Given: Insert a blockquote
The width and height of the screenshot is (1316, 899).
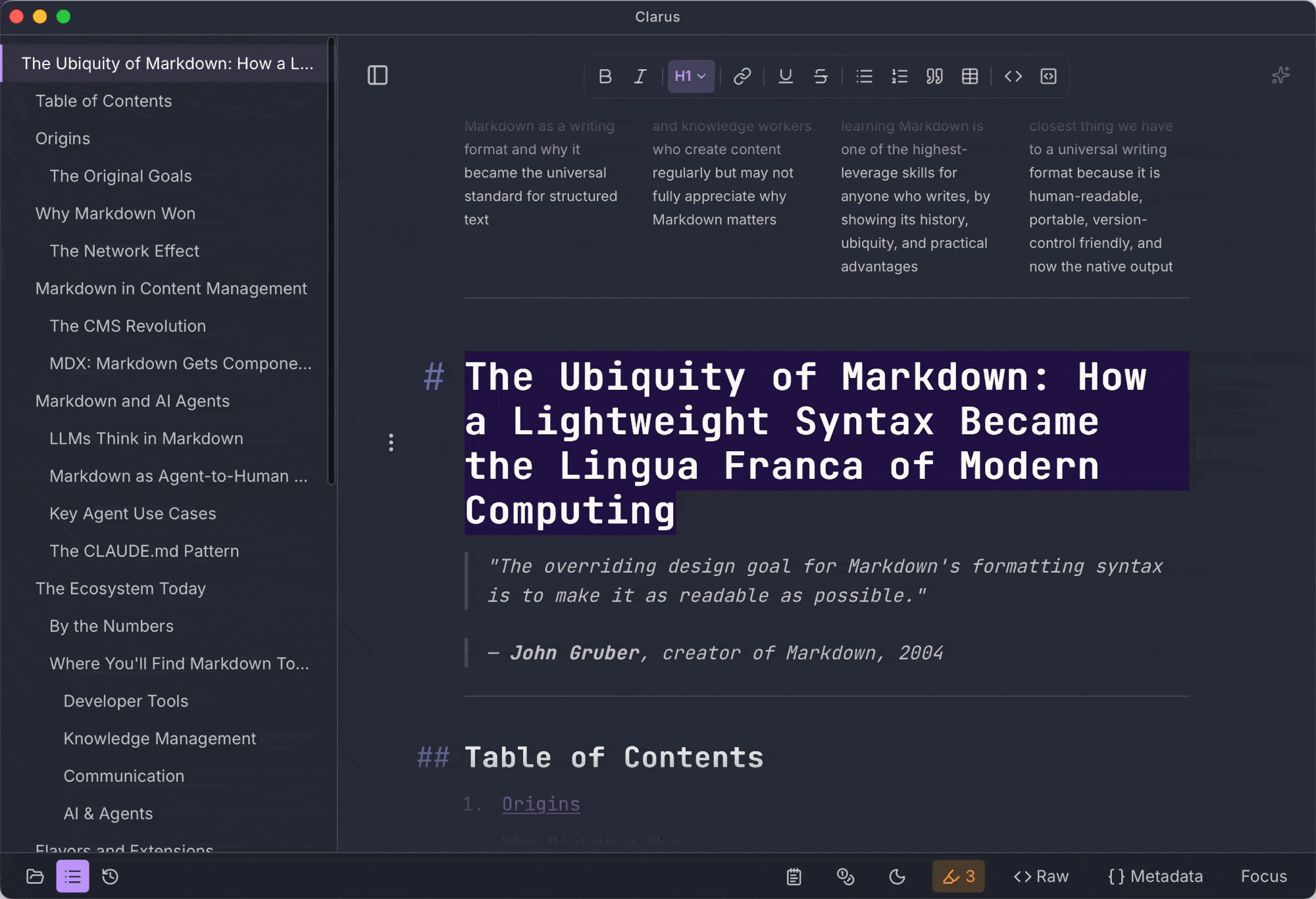Looking at the screenshot, I should [x=934, y=76].
